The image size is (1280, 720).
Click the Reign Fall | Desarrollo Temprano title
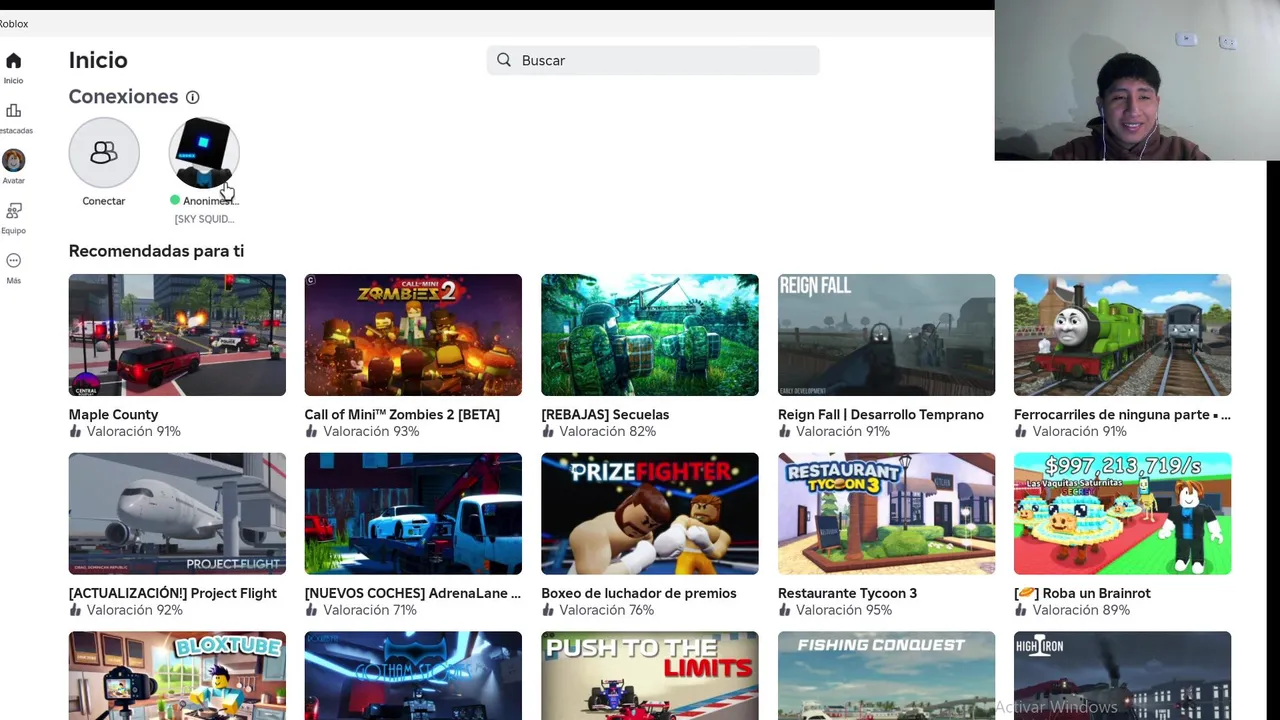click(x=881, y=414)
